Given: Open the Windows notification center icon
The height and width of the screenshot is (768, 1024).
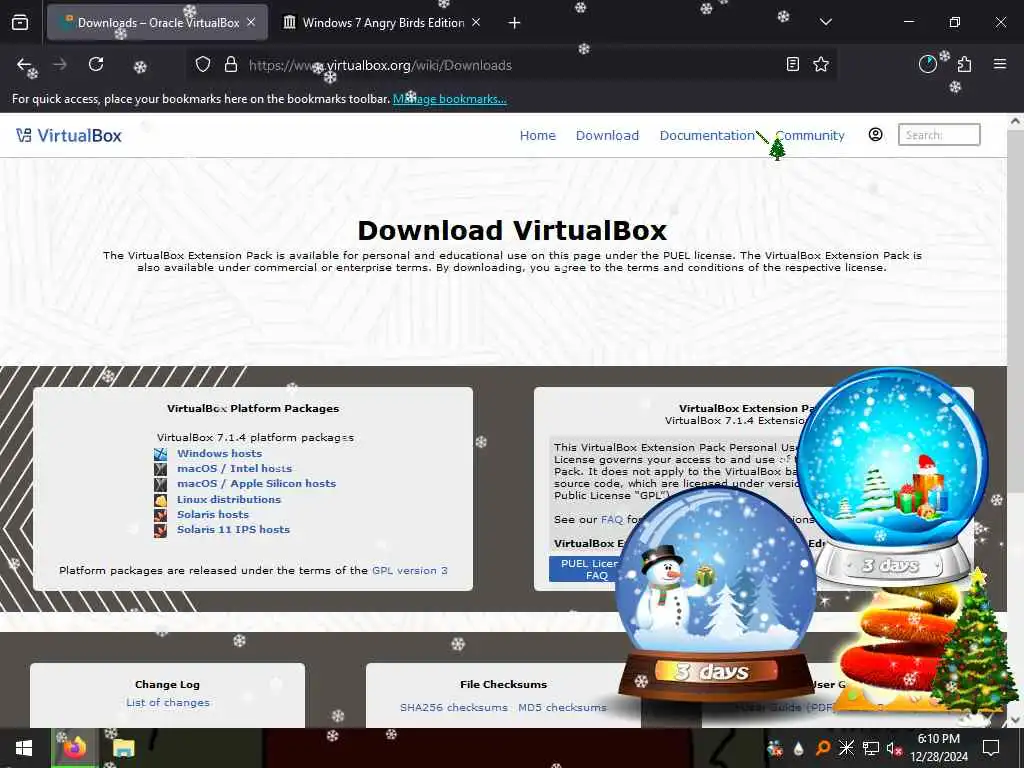Looking at the screenshot, I should coord(991,748).
